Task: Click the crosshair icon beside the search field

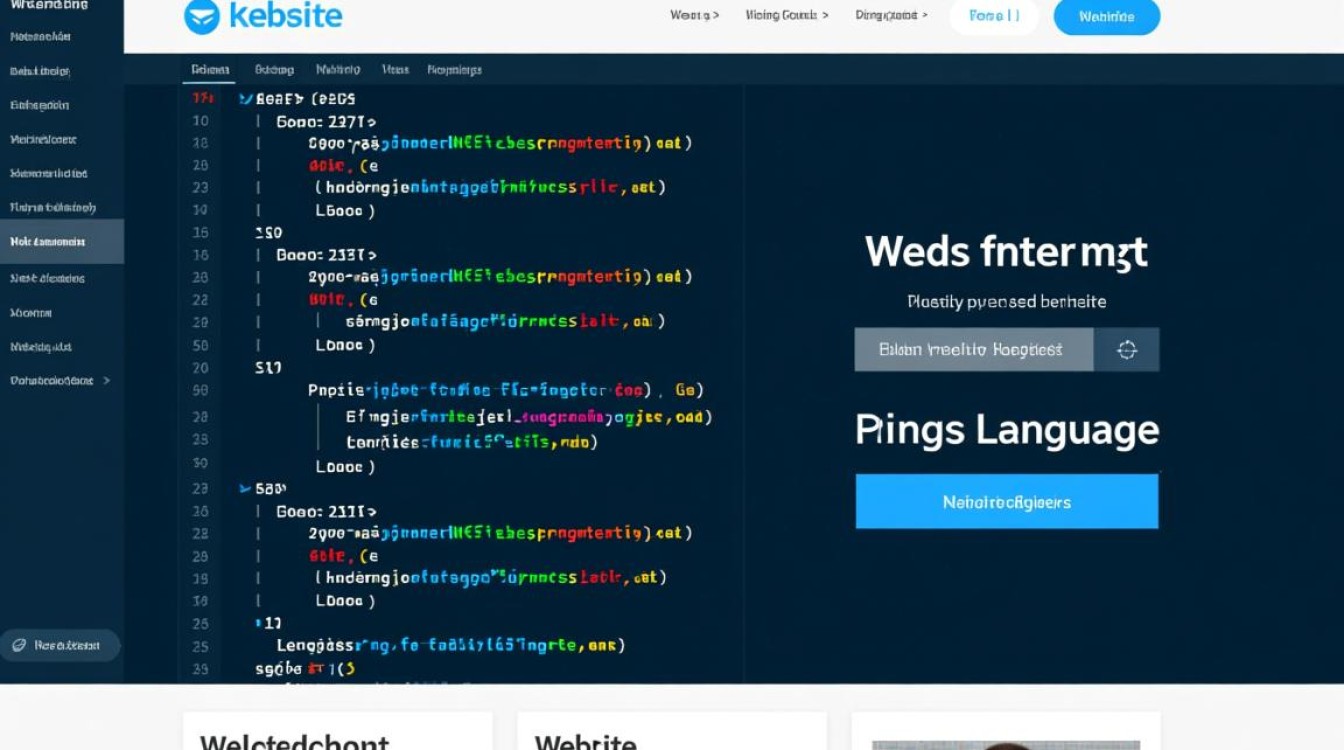Action: (x=1127, y=350)
